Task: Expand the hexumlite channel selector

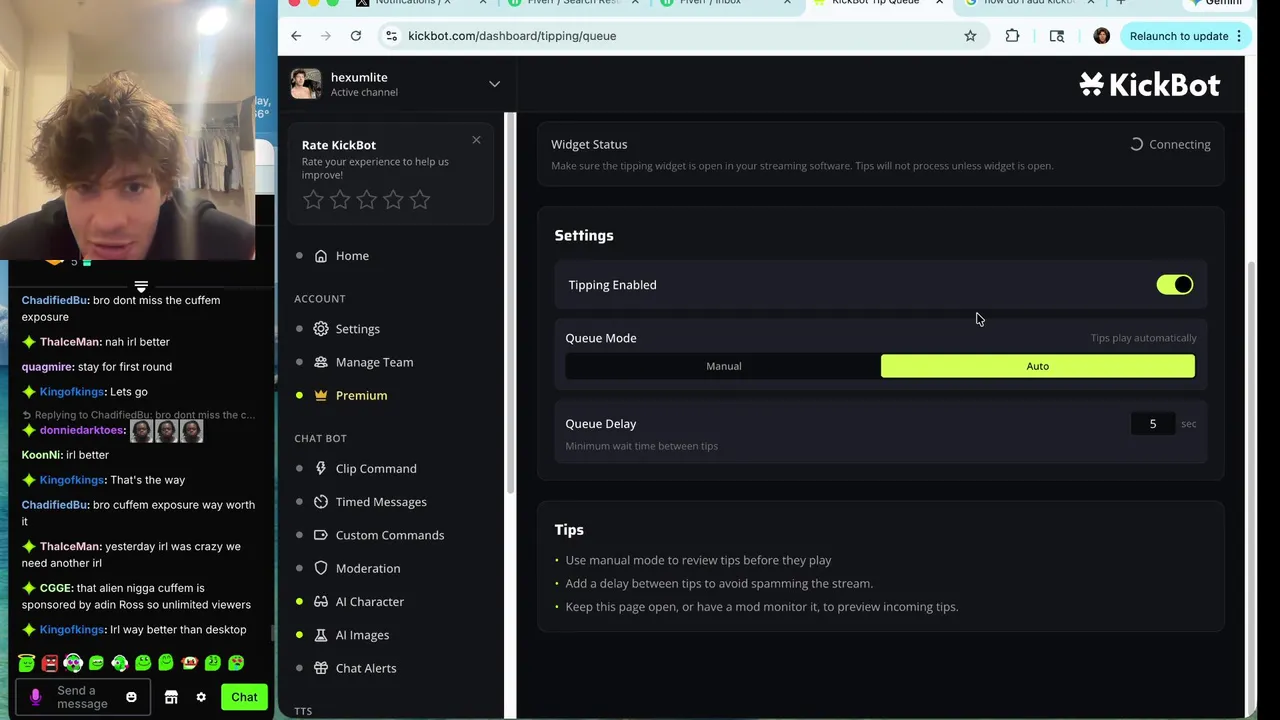Action: pyautogui.click(x=494, y=84)
